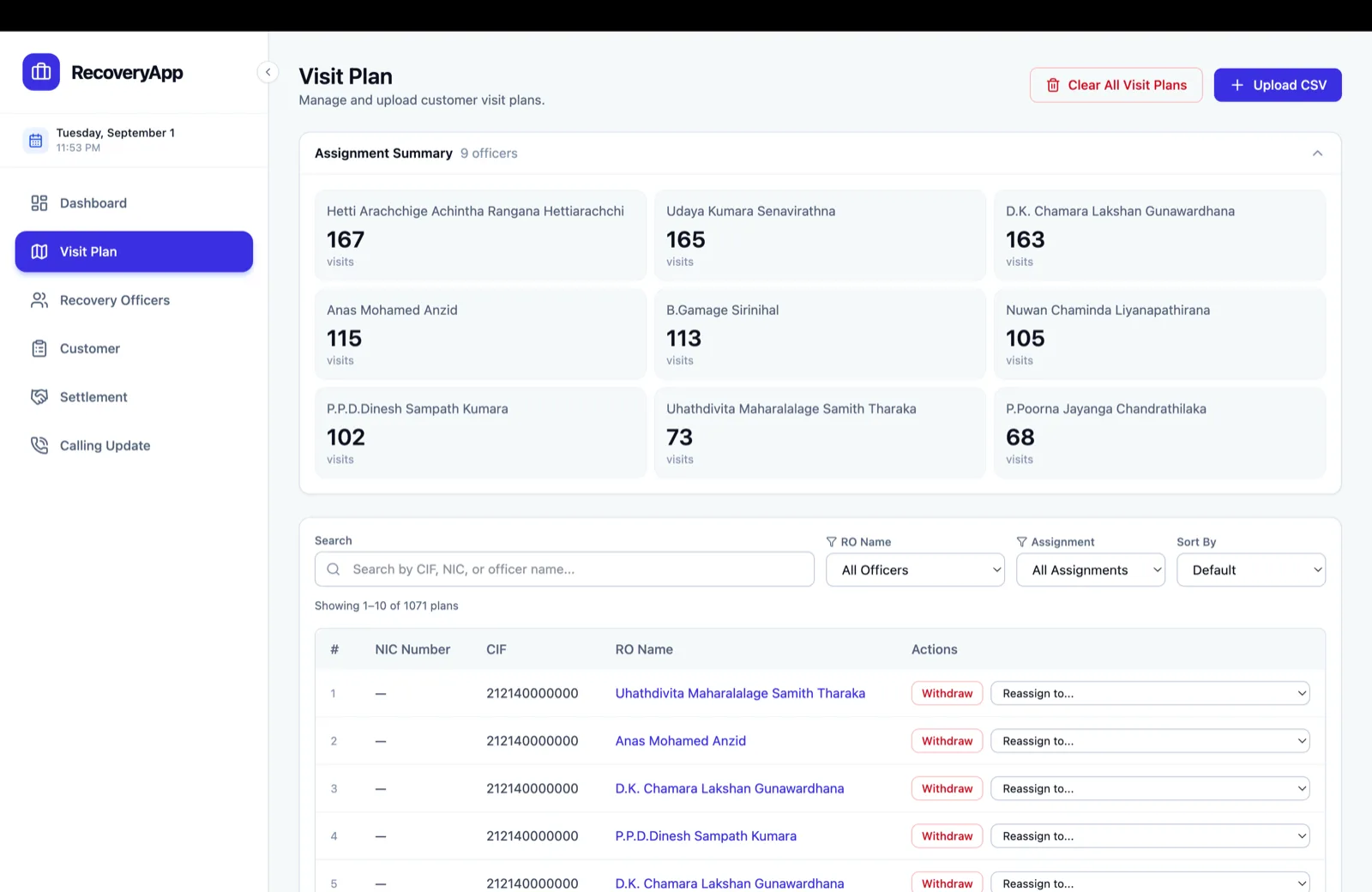Viewport: 1372px width, 892px height.
Task: Open Reassign to dropdown in row 4
Action: (1150, 836)
